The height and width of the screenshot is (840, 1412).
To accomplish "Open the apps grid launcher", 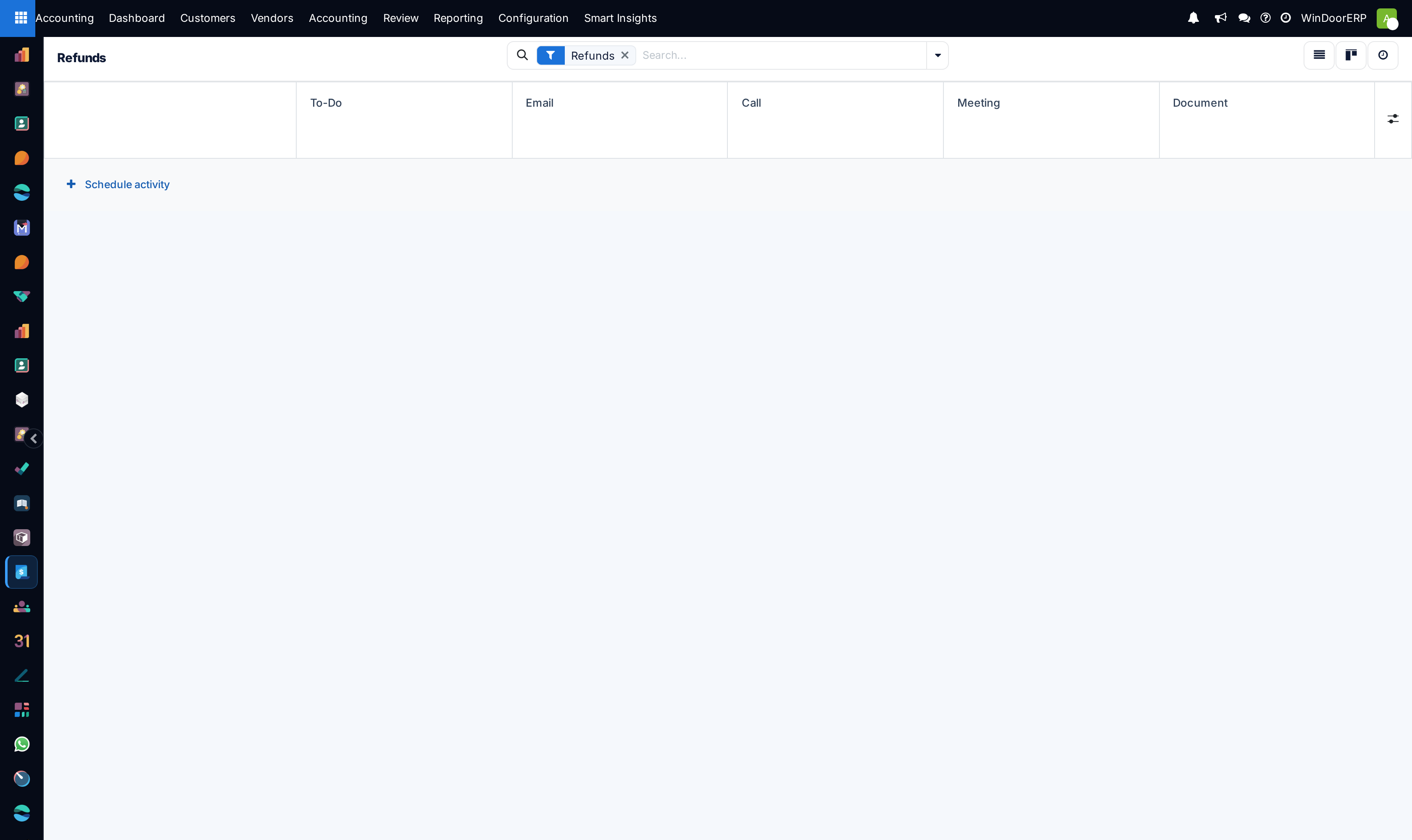I will [21, 18].
